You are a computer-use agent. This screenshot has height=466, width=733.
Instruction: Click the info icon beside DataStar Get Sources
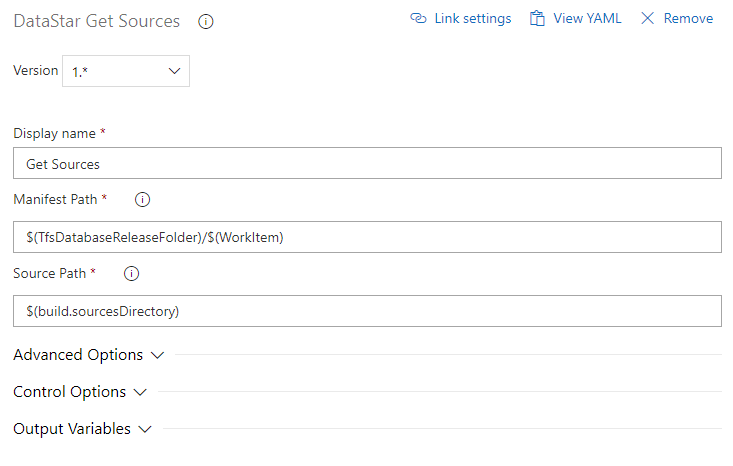coord(206,21)
